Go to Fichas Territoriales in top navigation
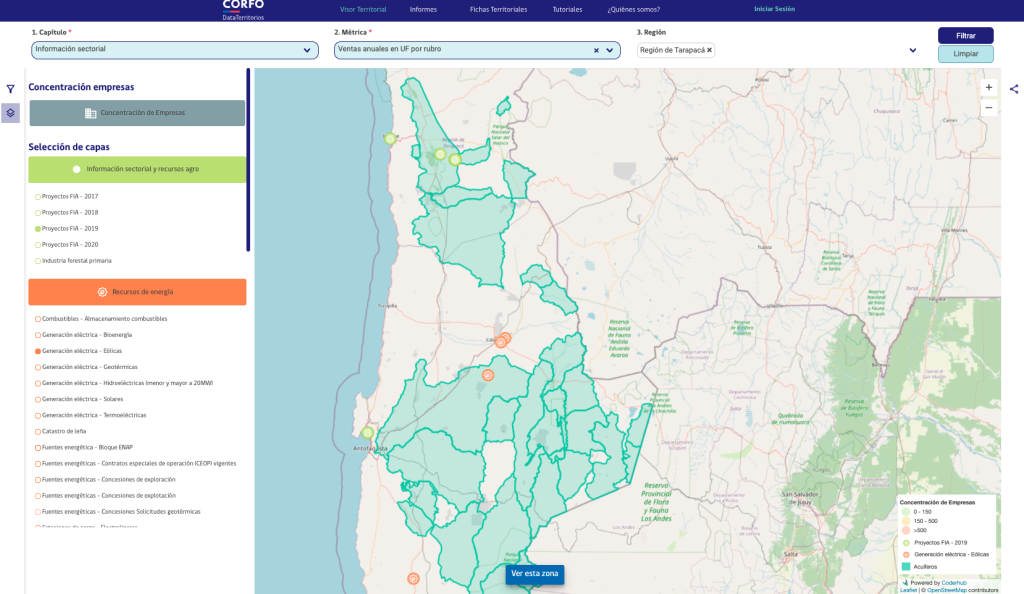Viewport: 1024px width, 594px height. click(498, 9)
